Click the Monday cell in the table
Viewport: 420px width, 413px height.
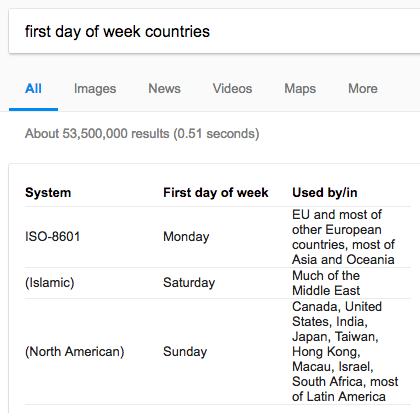point(186,237)
